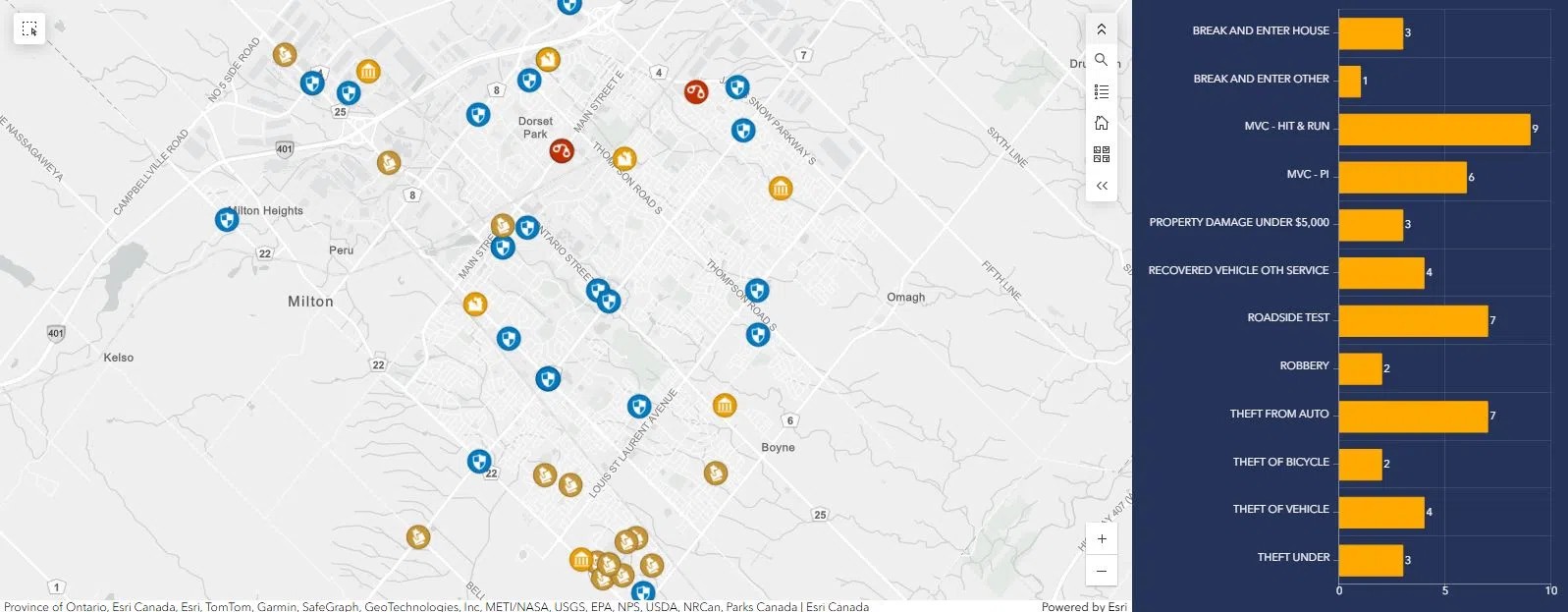Screen dimensions: 1568x612
Task: Open the map legend list
Action: [1101, 91]
